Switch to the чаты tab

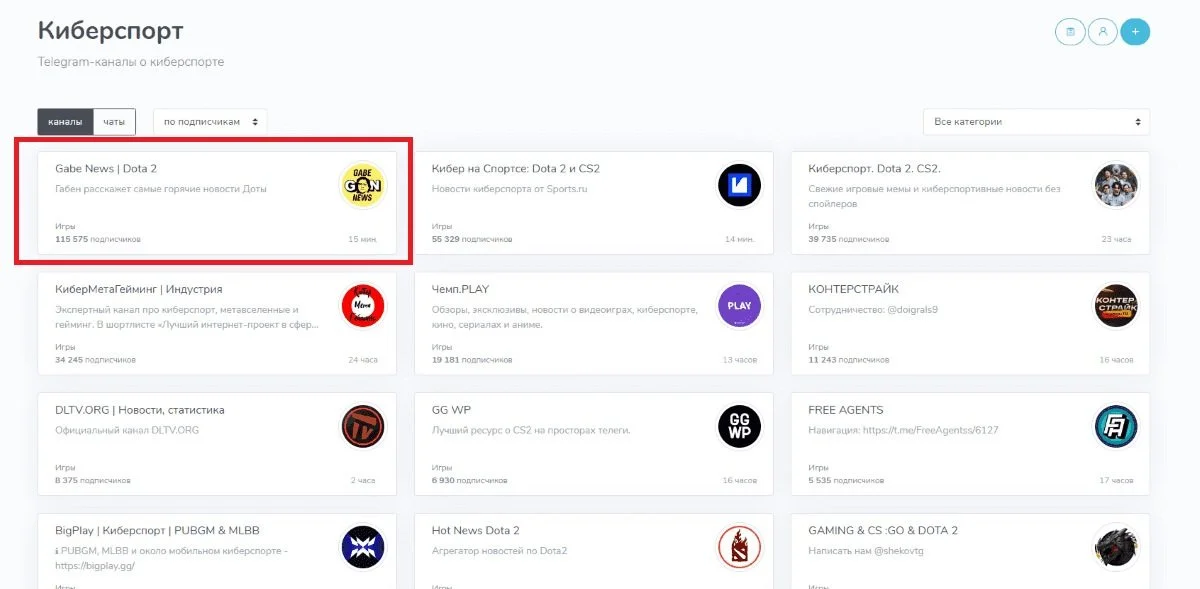[114, 122]
